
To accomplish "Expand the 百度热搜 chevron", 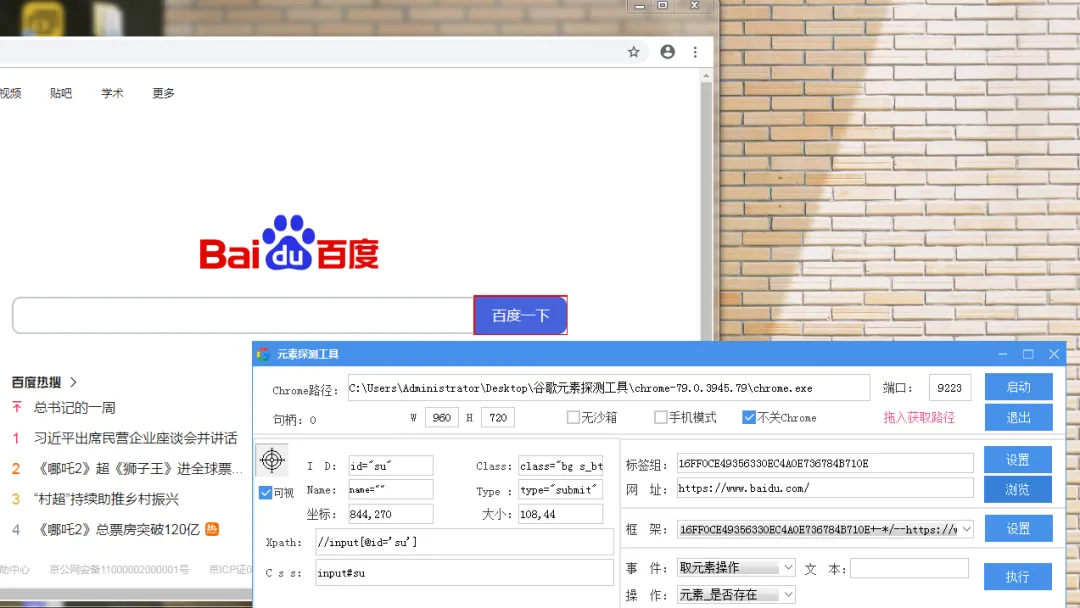I will click(x=73, y=381).
